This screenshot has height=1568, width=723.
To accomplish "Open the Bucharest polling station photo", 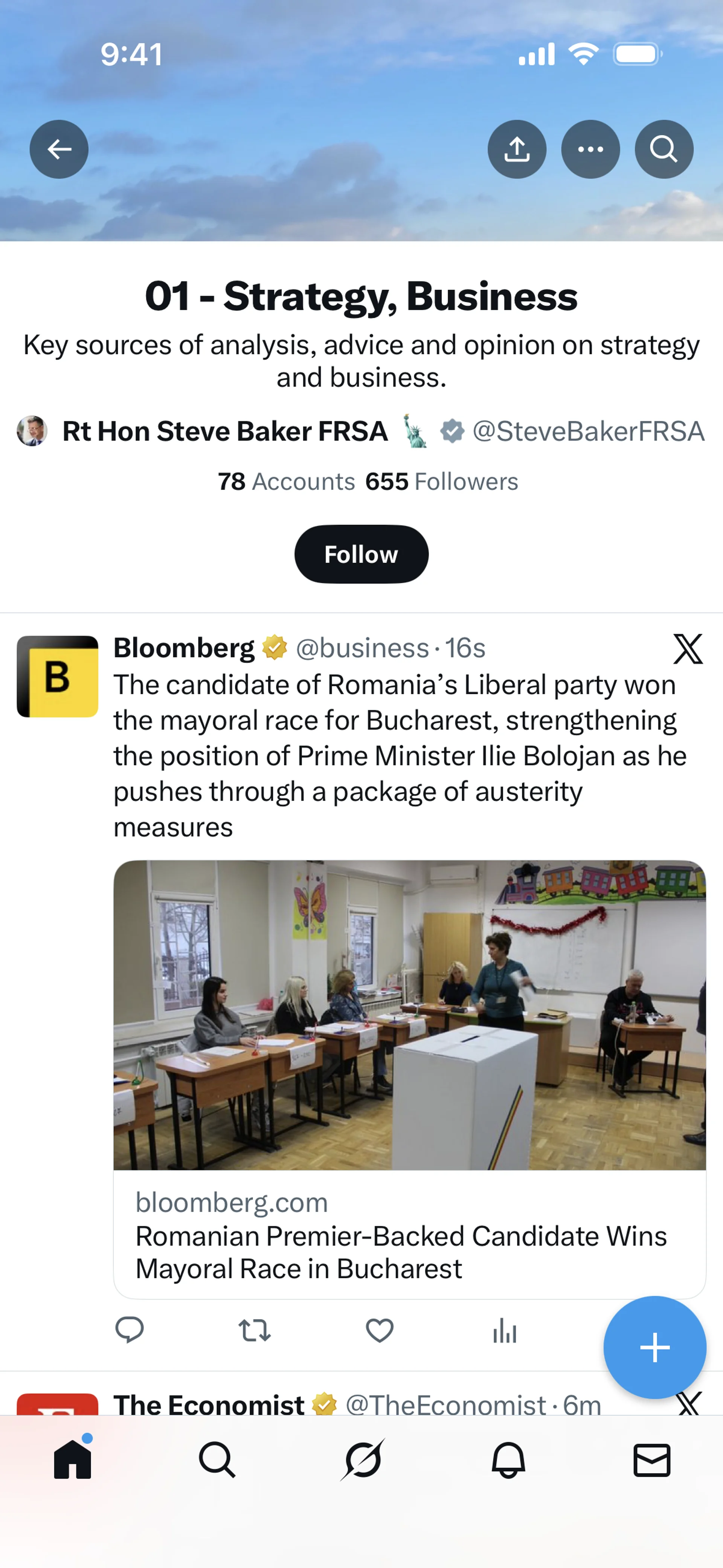I will coord(410,1014).
